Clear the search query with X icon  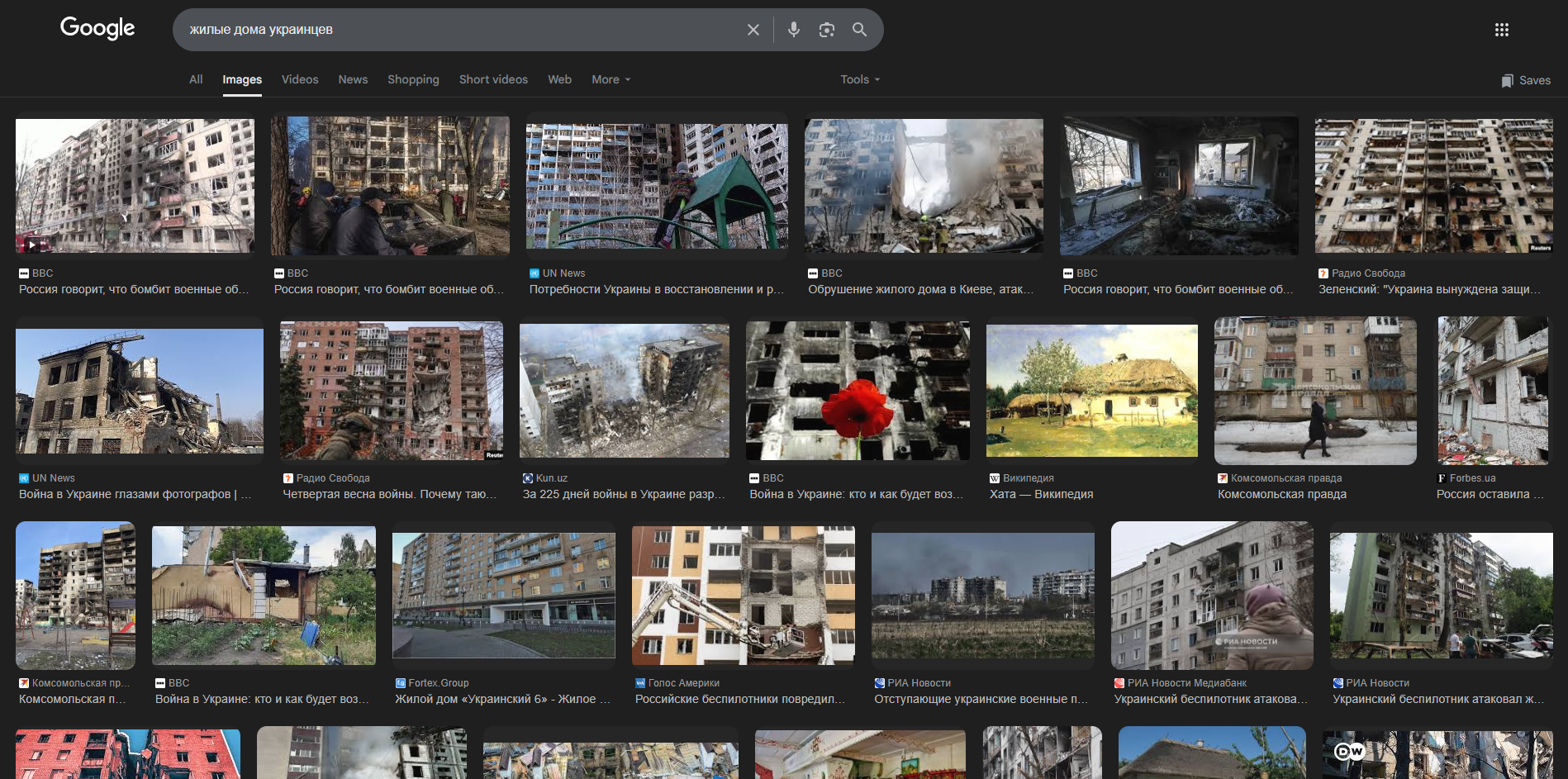pyautogui.click(x=753, y=30)
